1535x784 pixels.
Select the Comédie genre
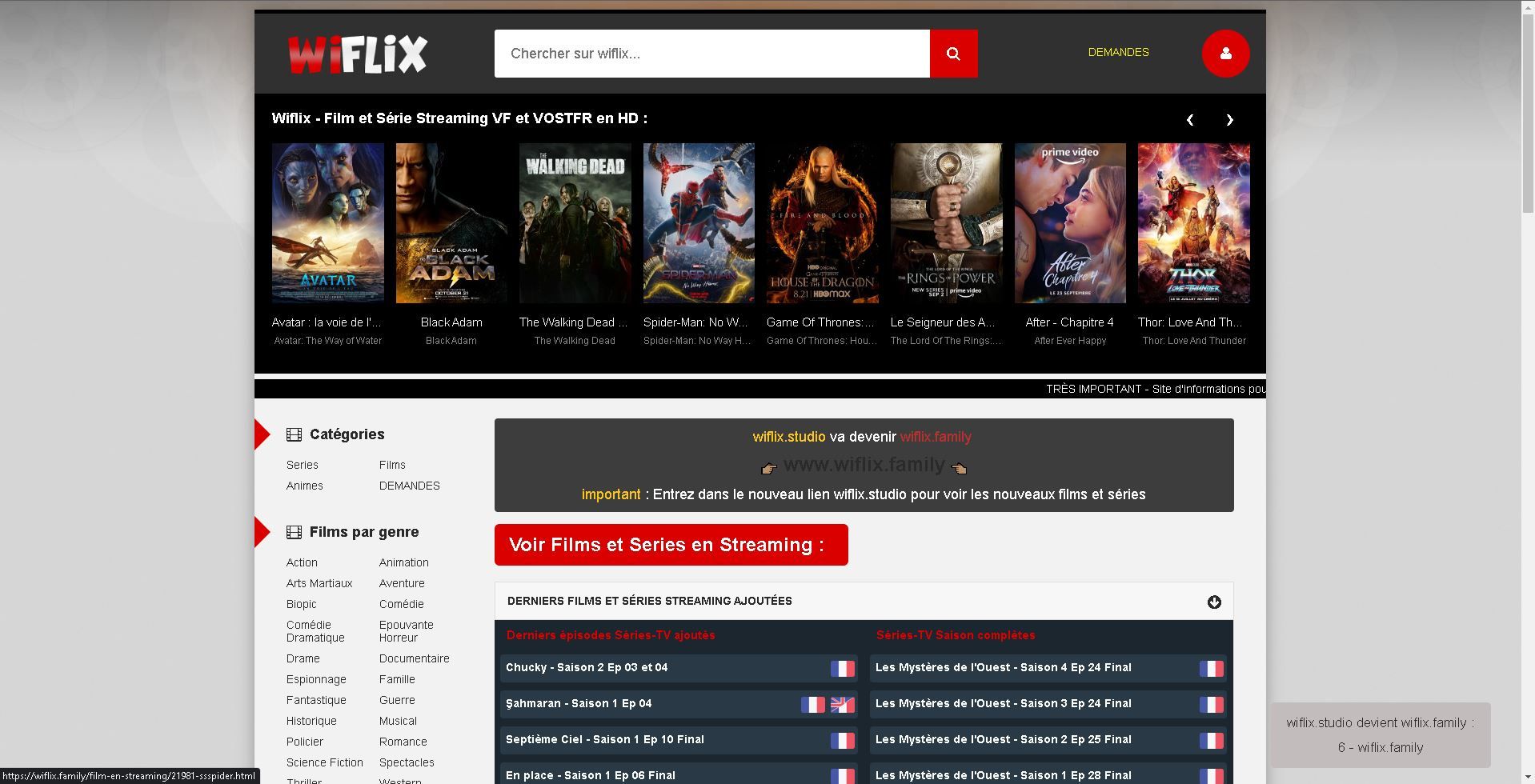tap(402, 604)
